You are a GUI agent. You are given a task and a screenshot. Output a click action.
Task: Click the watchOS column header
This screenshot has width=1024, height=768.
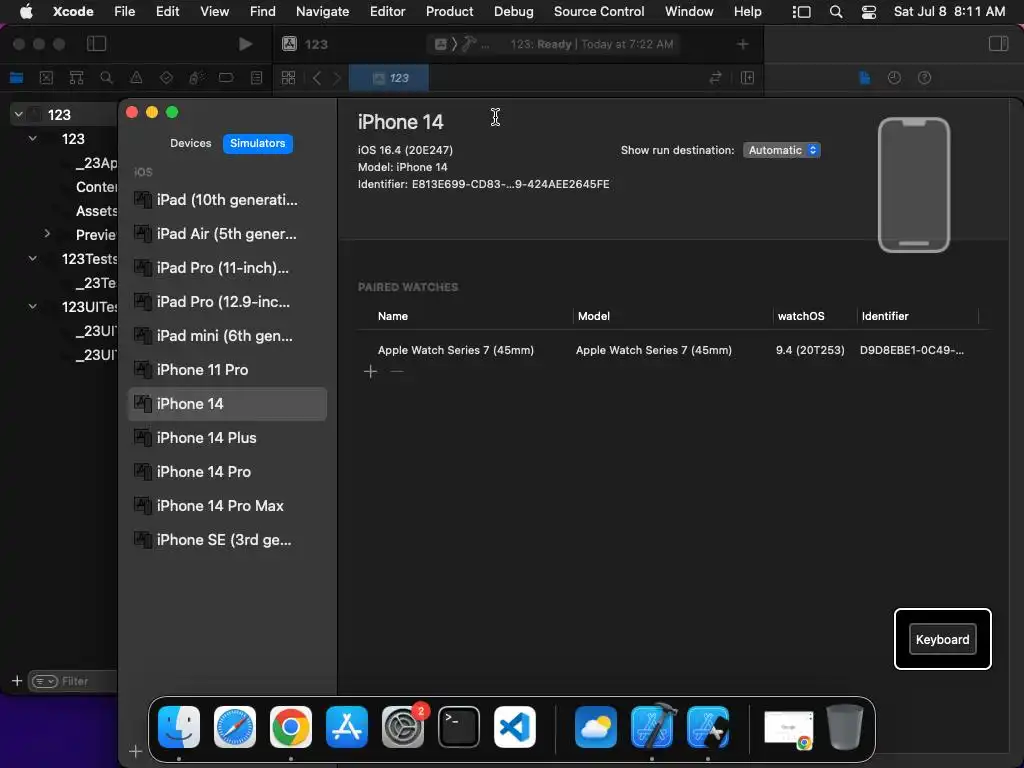click(x=801, y=316)
